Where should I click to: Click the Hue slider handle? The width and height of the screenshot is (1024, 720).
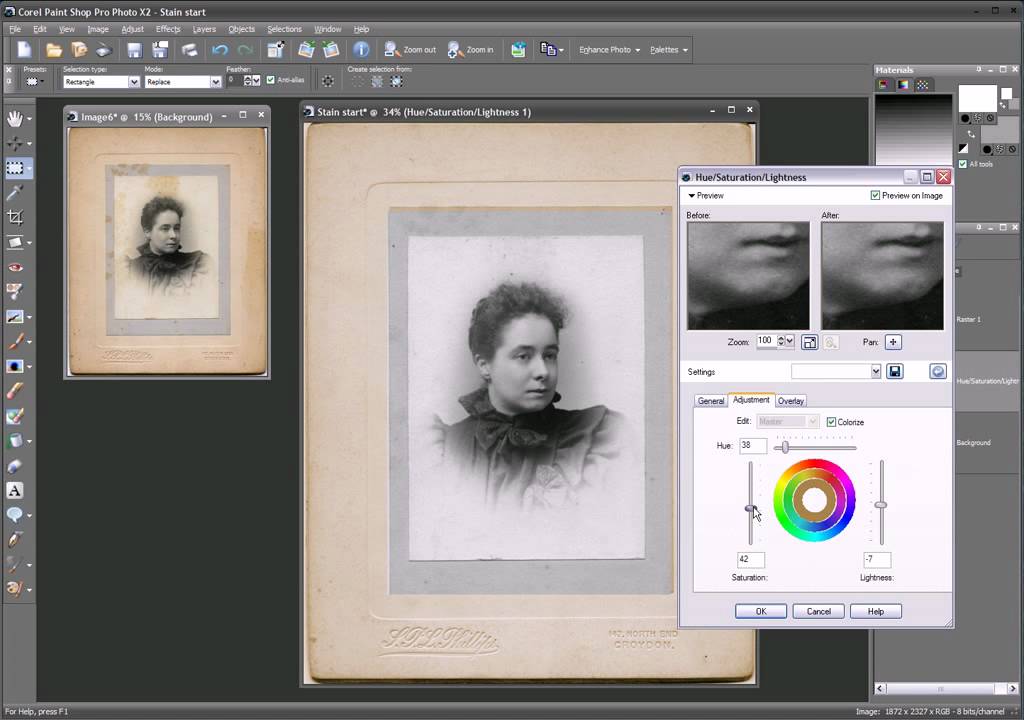785,448
